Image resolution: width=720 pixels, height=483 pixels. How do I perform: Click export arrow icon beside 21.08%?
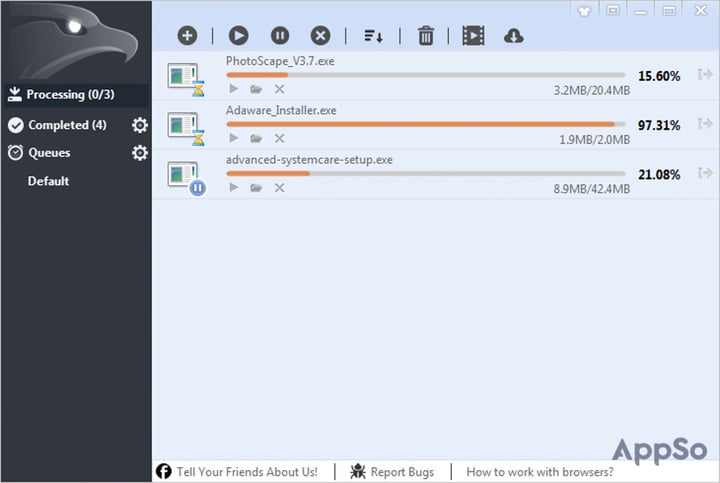coord(705,173)
